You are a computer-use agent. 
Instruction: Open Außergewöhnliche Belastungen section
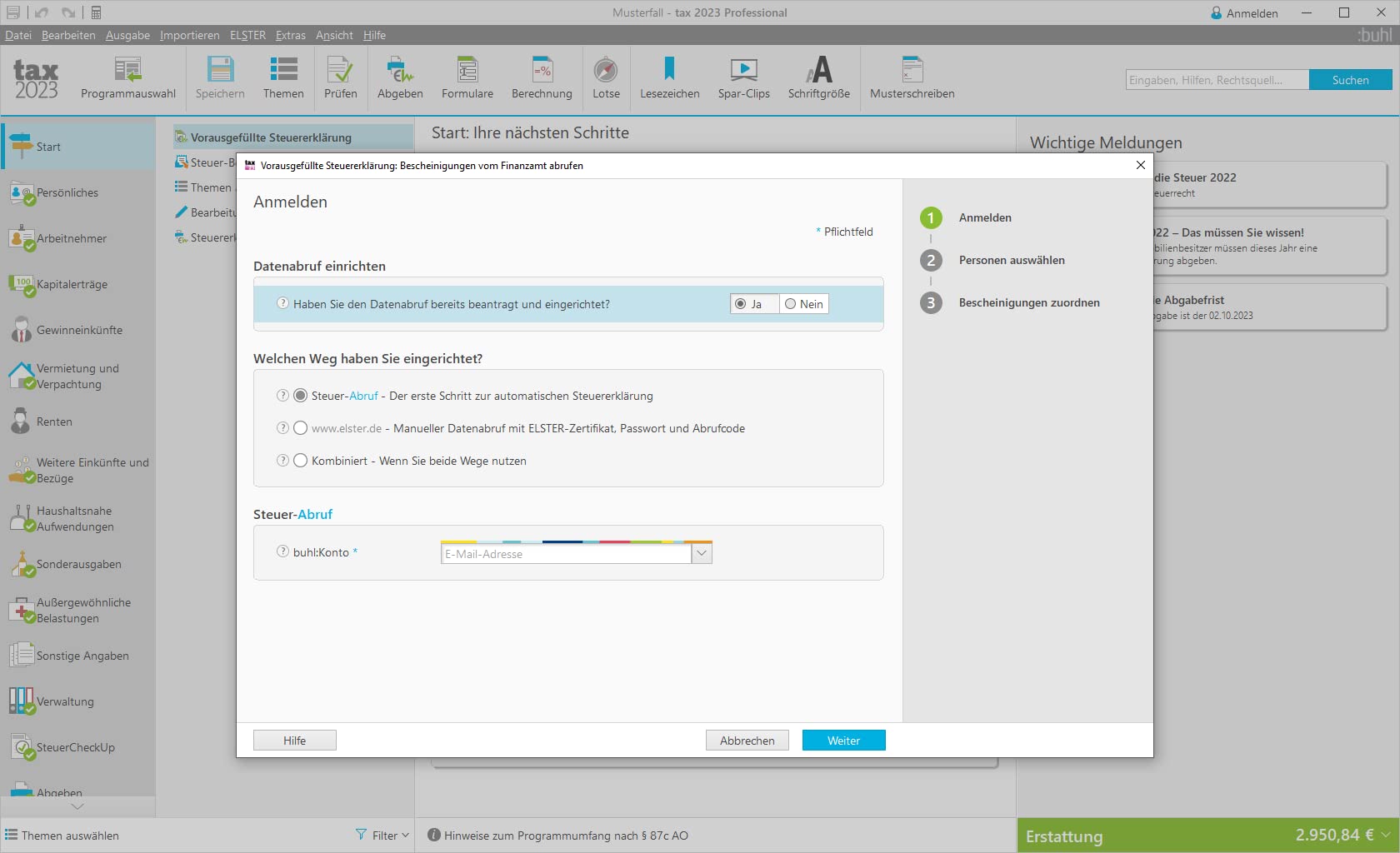tap(78, 610)
